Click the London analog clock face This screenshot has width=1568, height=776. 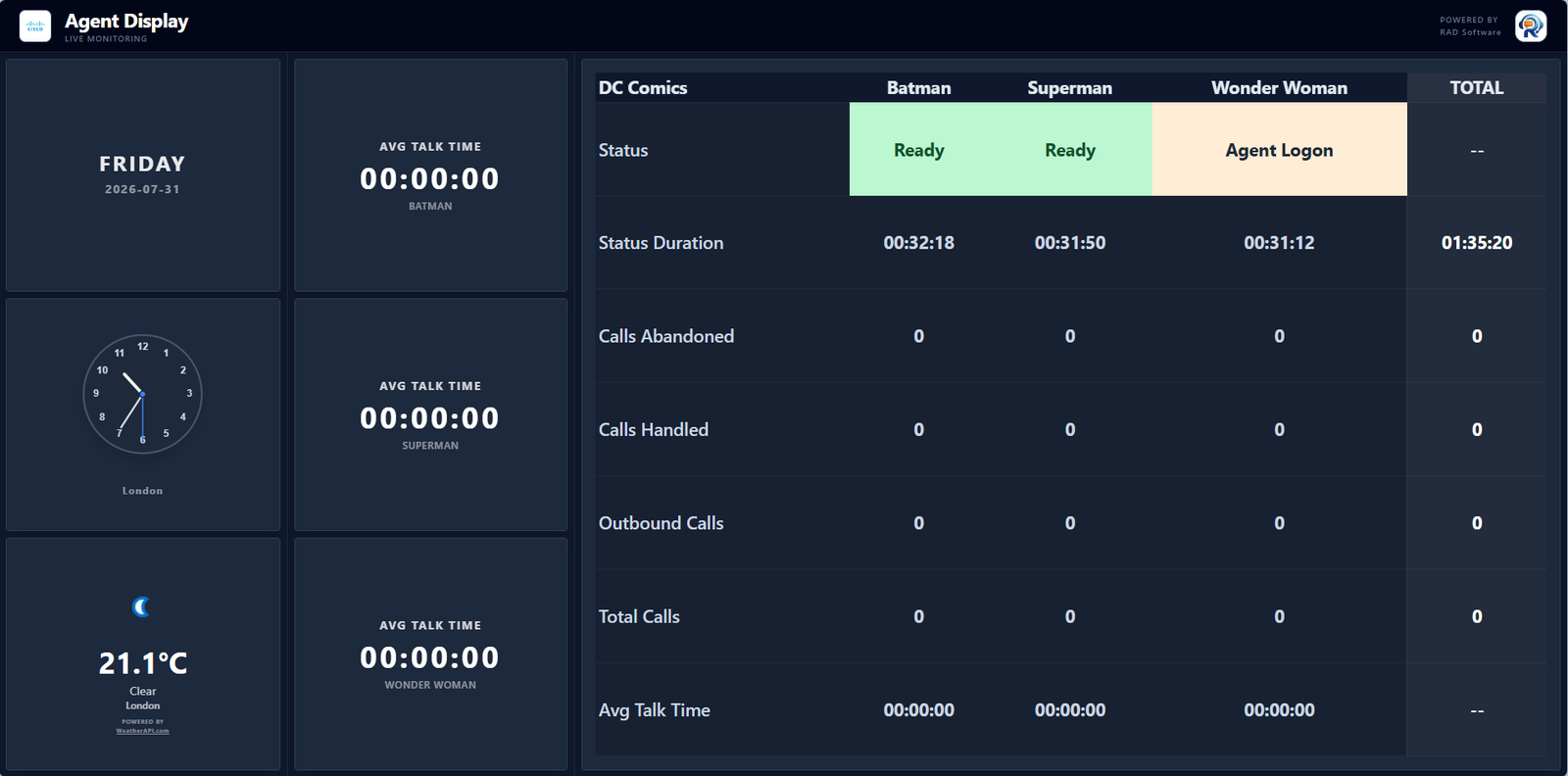tap(143, 394)
